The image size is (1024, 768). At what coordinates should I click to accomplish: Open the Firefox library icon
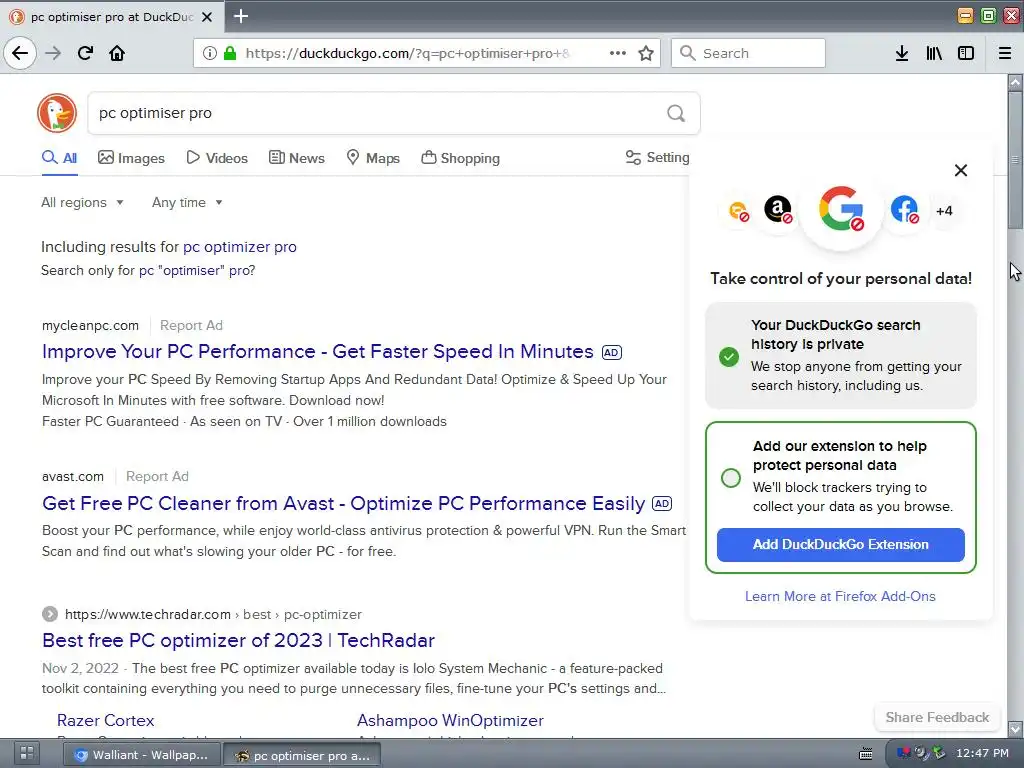934,53
